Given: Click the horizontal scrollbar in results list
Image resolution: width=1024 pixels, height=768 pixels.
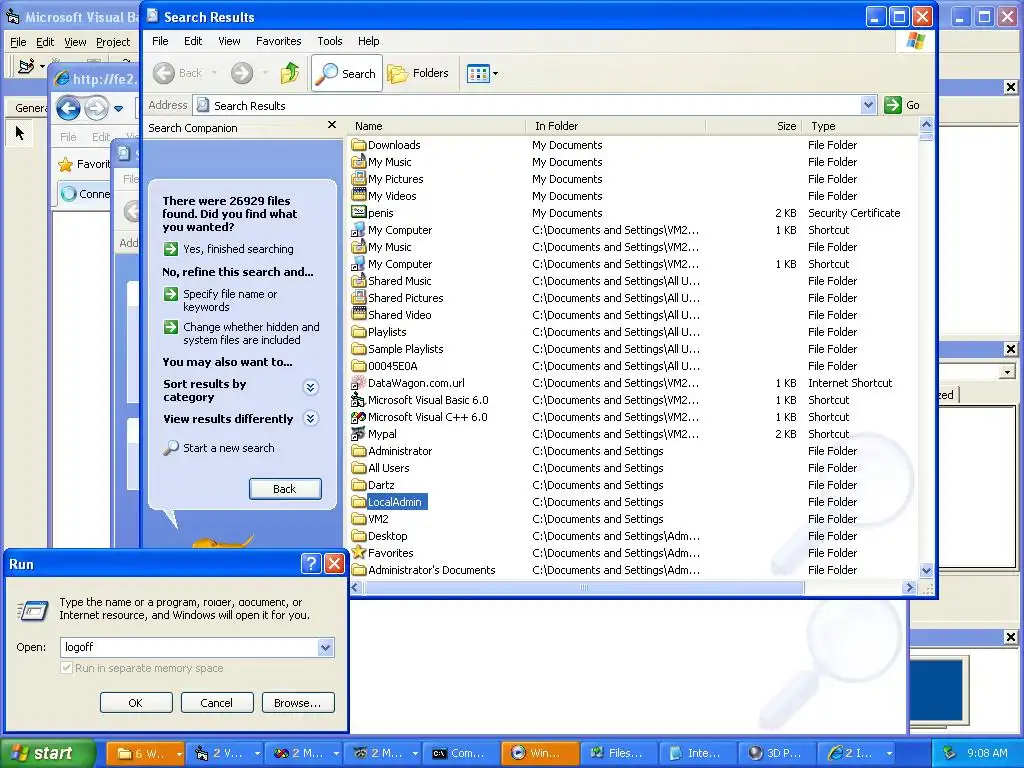Looking at the screenshot, I should tap(584, 588).
